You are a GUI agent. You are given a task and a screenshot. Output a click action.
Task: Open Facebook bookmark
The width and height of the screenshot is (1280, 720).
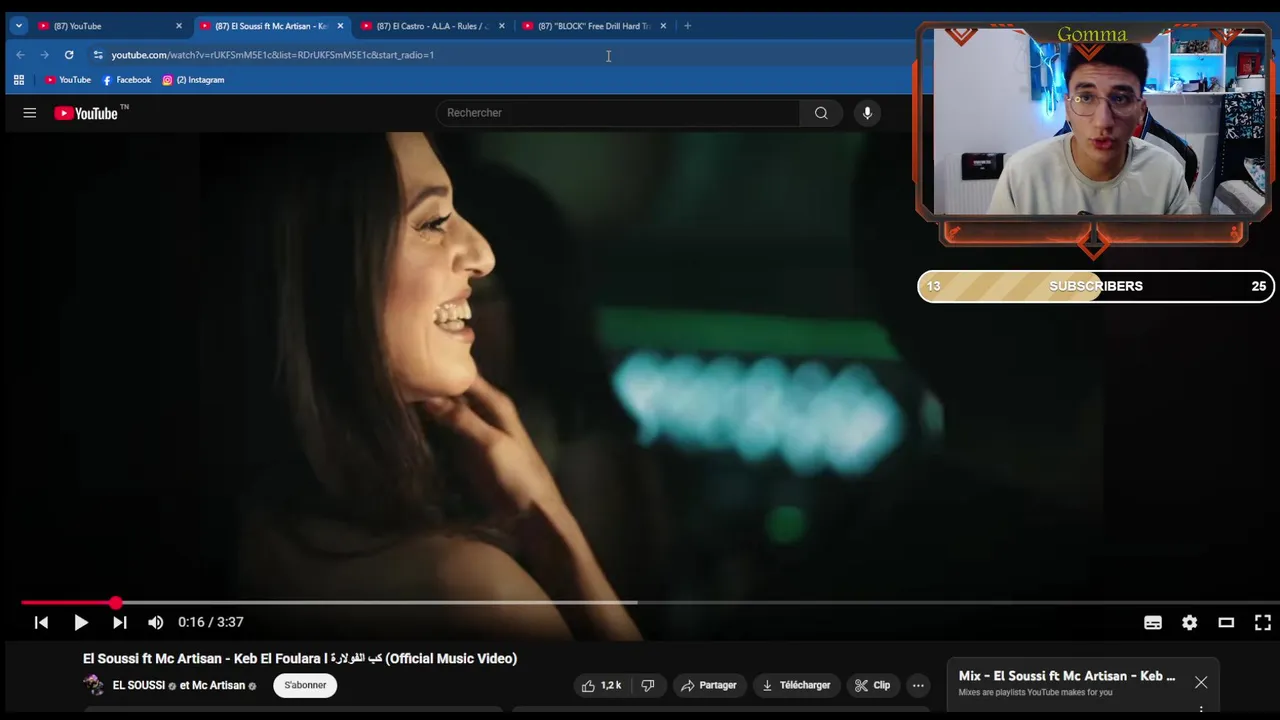(126, 80)
